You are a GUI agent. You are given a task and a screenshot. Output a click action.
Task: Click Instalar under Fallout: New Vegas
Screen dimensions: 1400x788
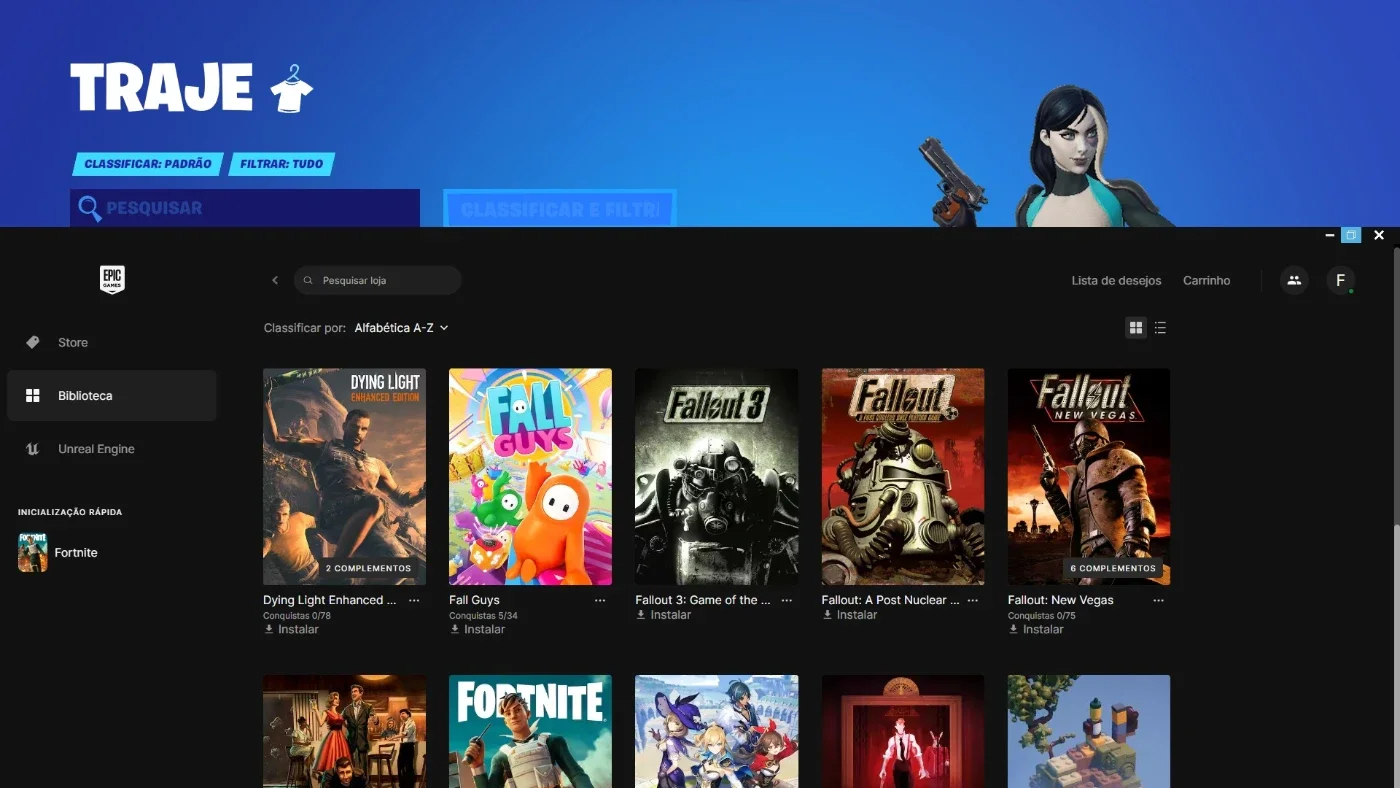tap(1036, 630)
